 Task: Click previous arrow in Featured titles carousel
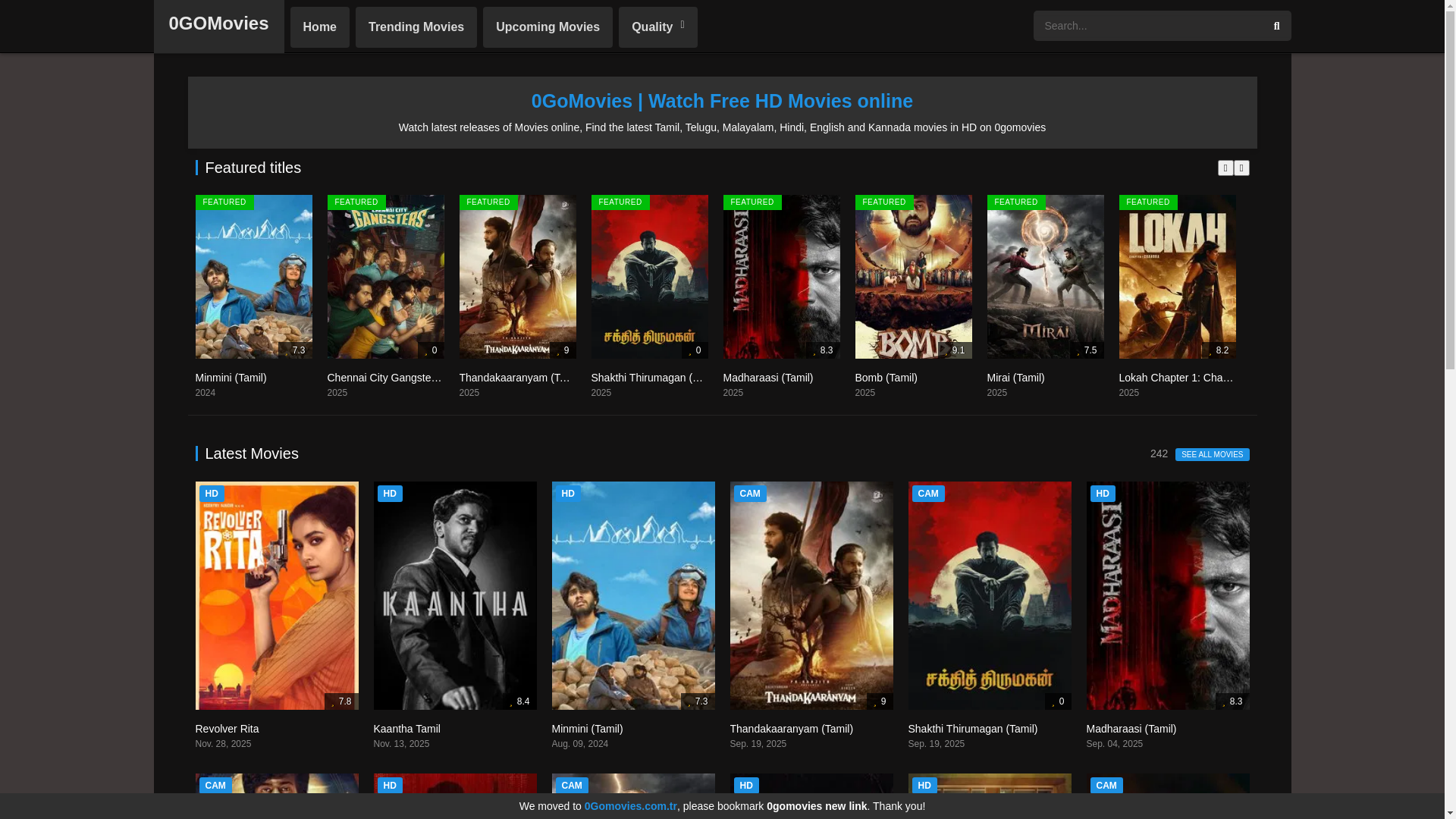click(x=1225, y=168)
